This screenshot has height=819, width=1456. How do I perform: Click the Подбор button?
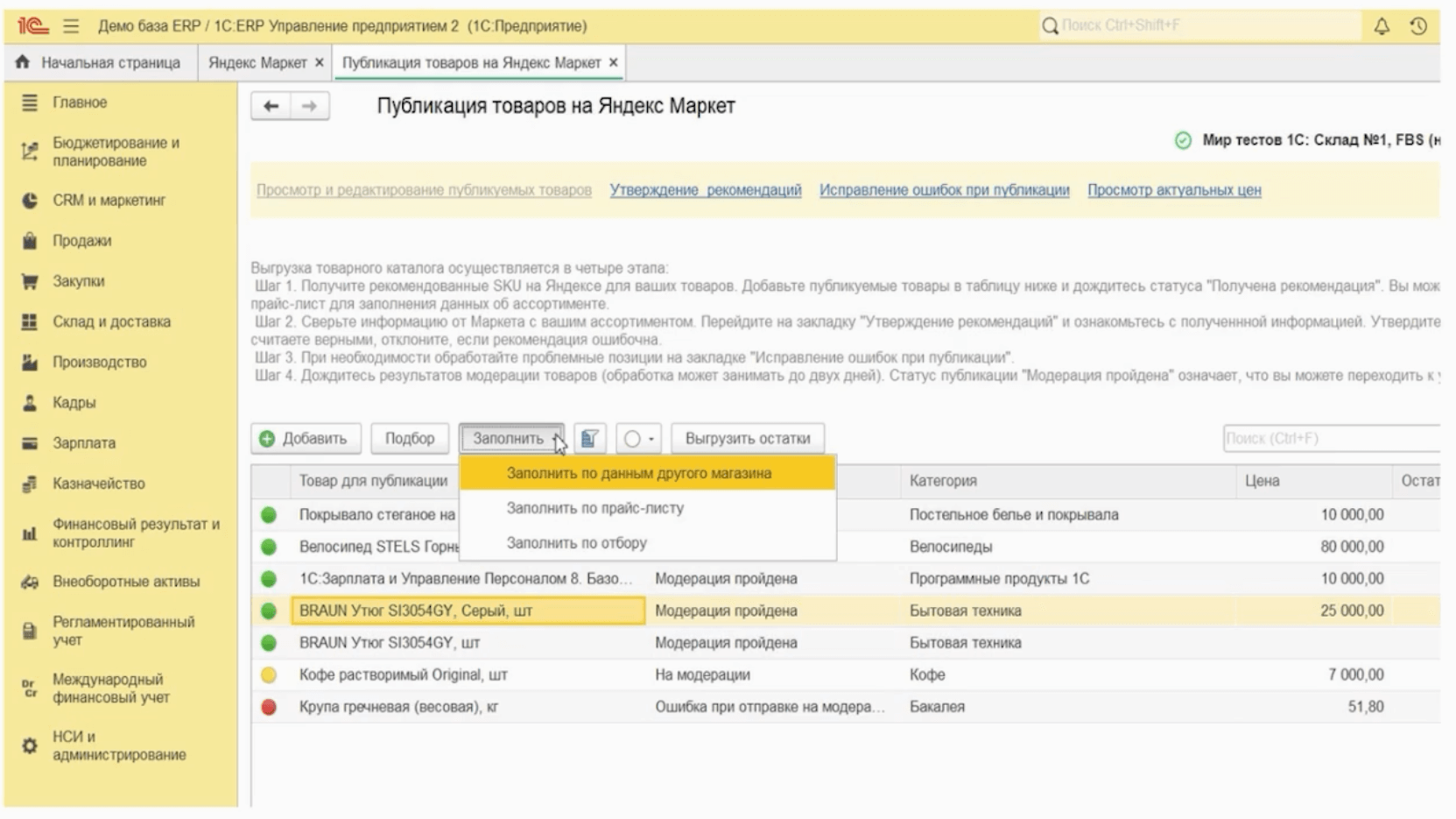[410, 438]
